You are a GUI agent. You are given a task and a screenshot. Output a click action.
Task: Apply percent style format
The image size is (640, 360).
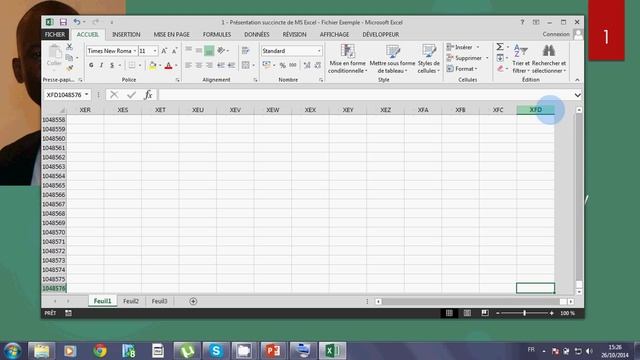[282, 65]
